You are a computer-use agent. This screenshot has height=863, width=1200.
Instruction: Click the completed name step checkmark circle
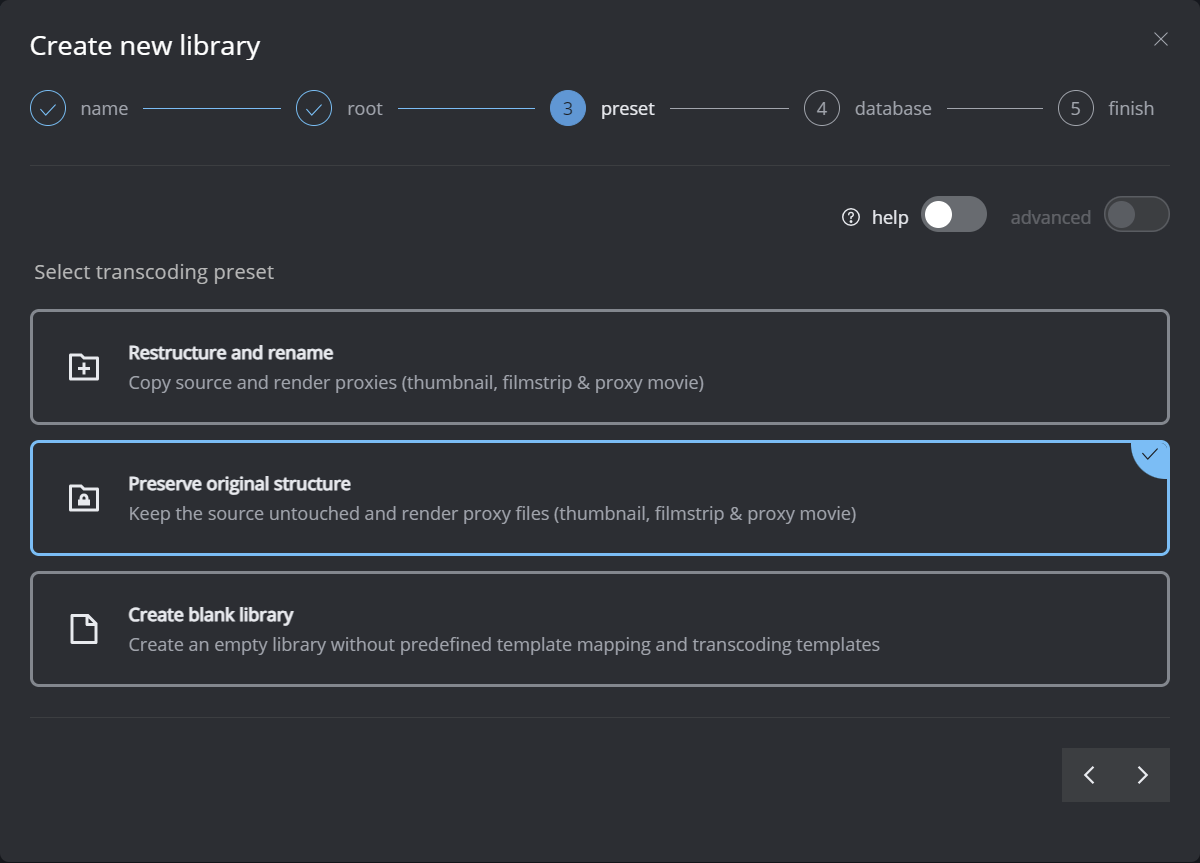pos(48,108)
